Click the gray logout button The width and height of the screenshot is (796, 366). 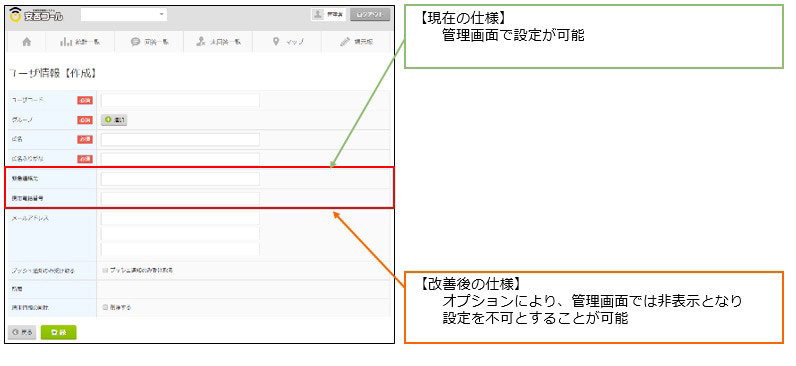[370, 15]
